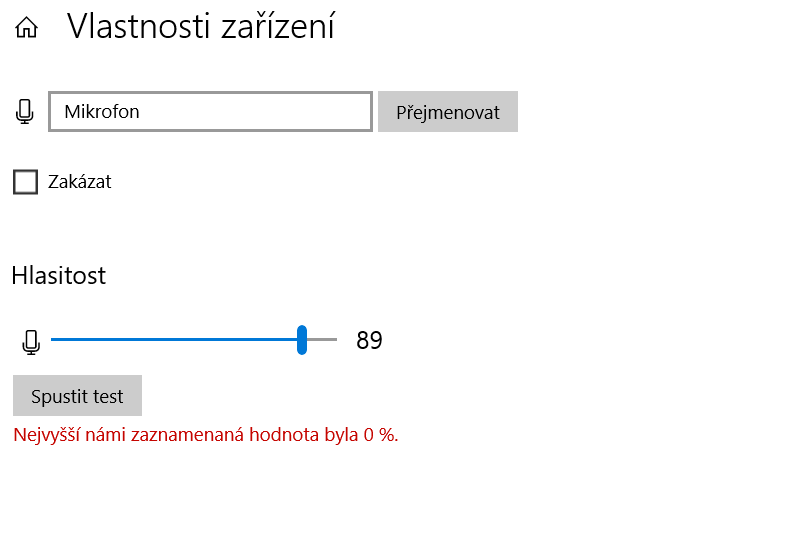Click the Vlastnosti zařízení page title
The width and height of the screenshot is (807, 549).
[200, 27]
